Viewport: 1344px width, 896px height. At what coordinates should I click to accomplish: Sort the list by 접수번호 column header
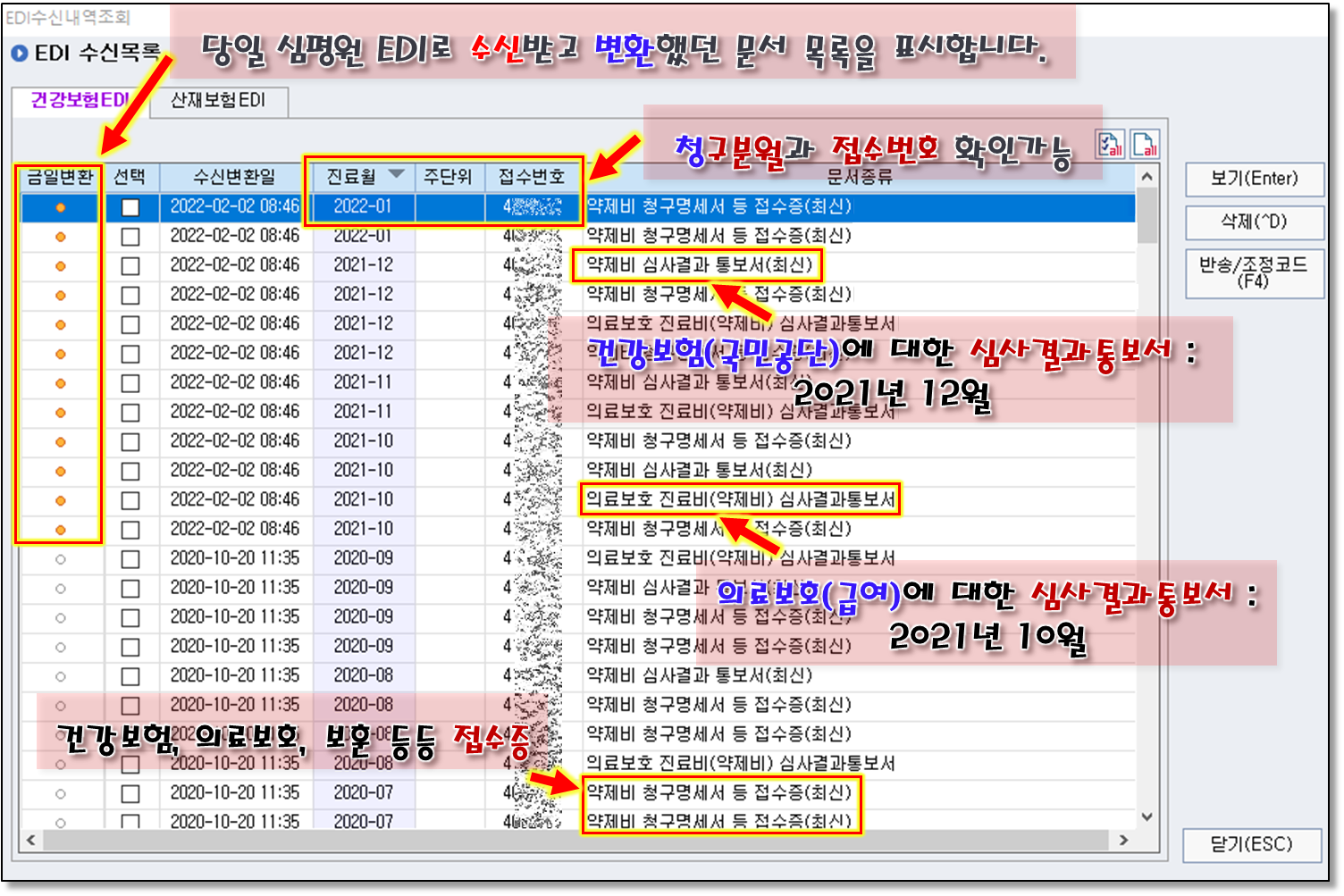coord(532,177)
